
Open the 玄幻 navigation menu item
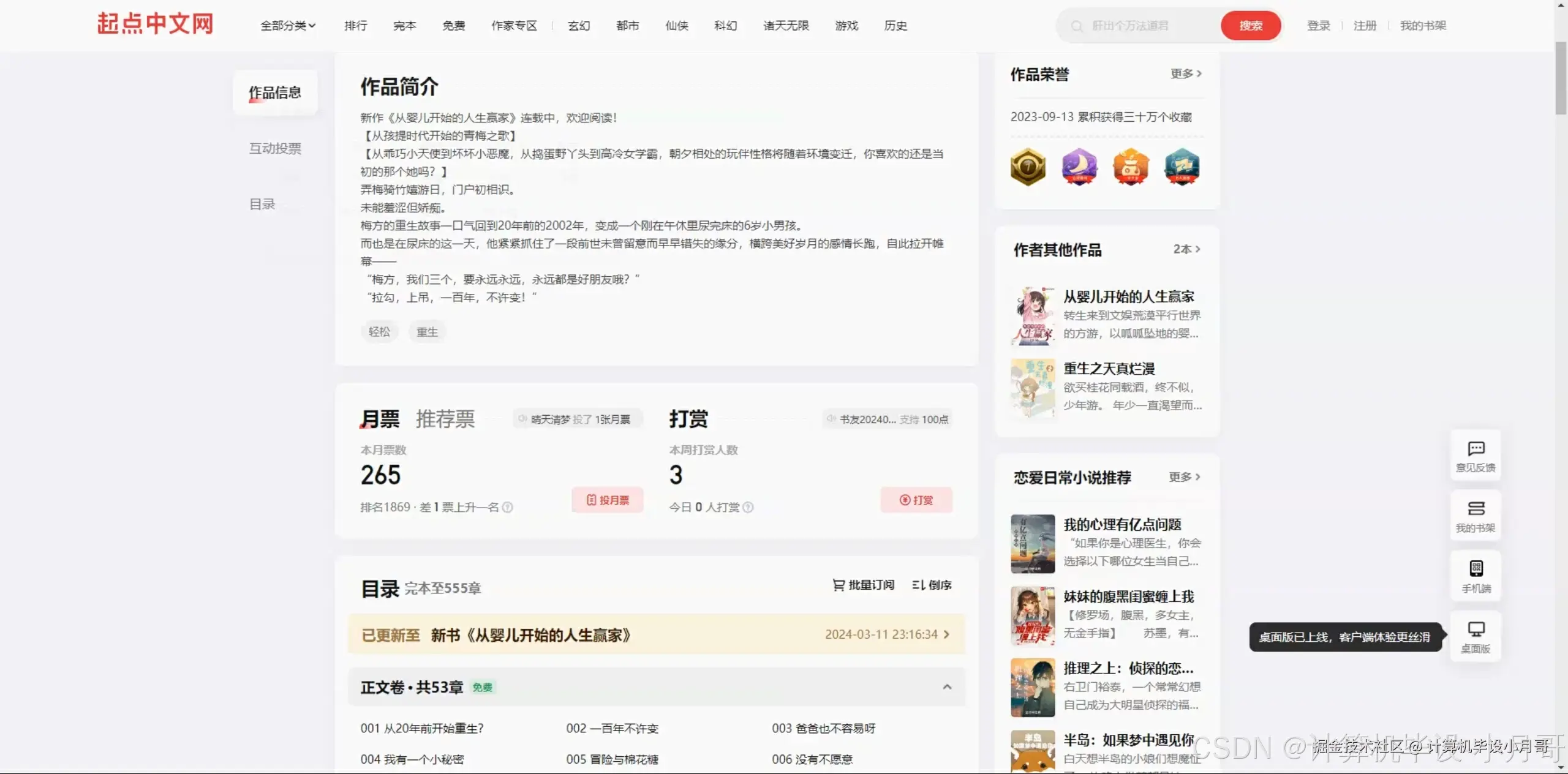tap(578, 26)
